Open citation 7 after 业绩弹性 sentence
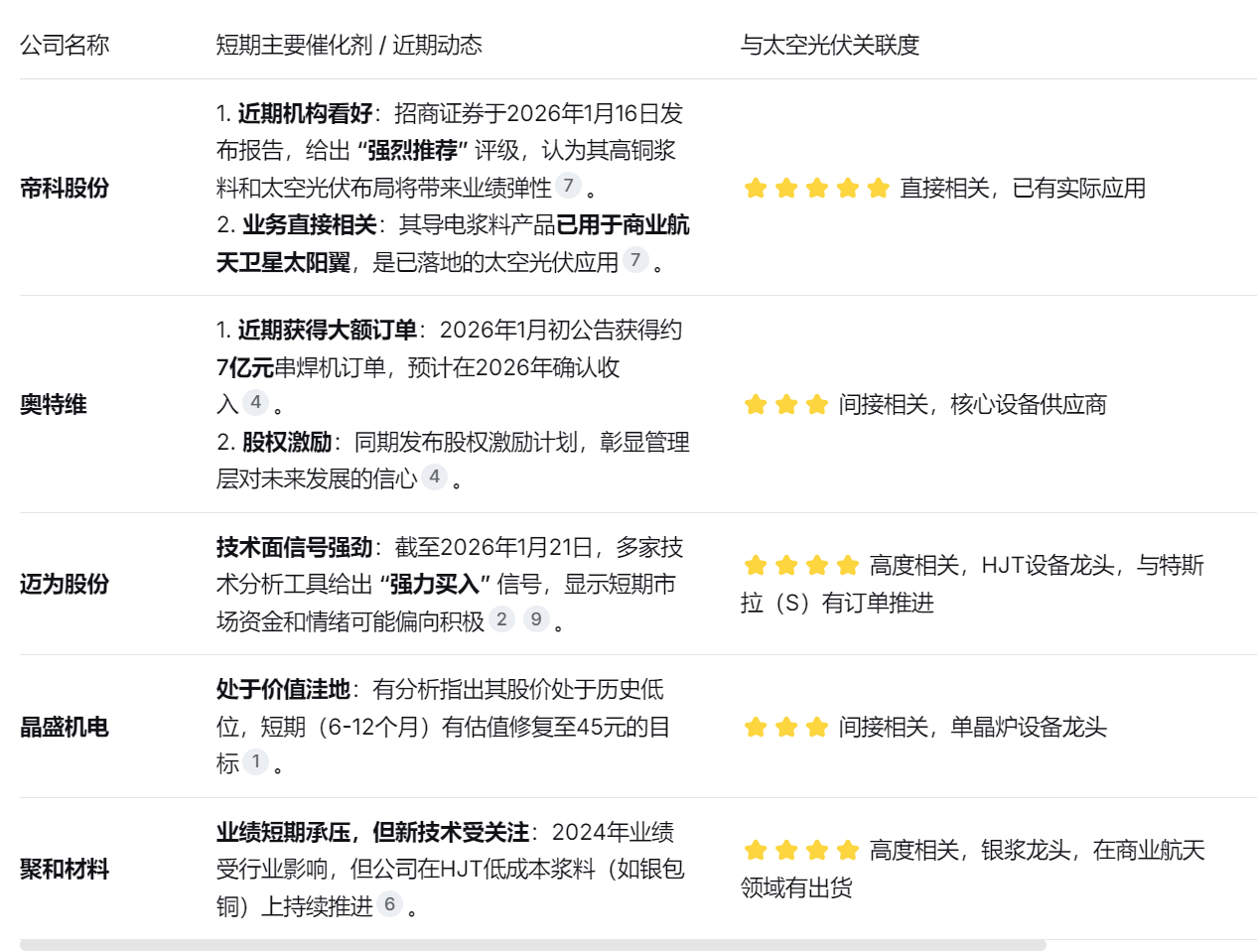1257x952 pixels. 568,186
